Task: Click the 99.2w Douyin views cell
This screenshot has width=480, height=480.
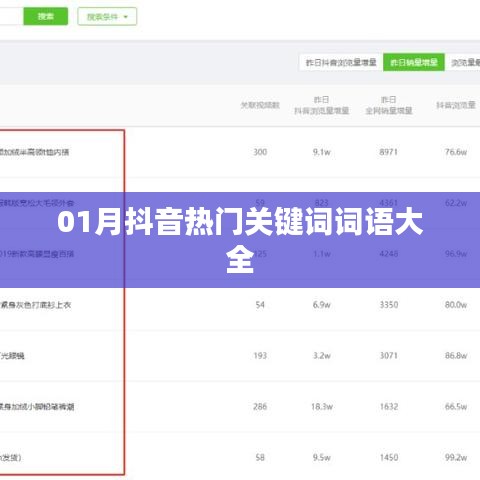Action: [x=456, y=458]
